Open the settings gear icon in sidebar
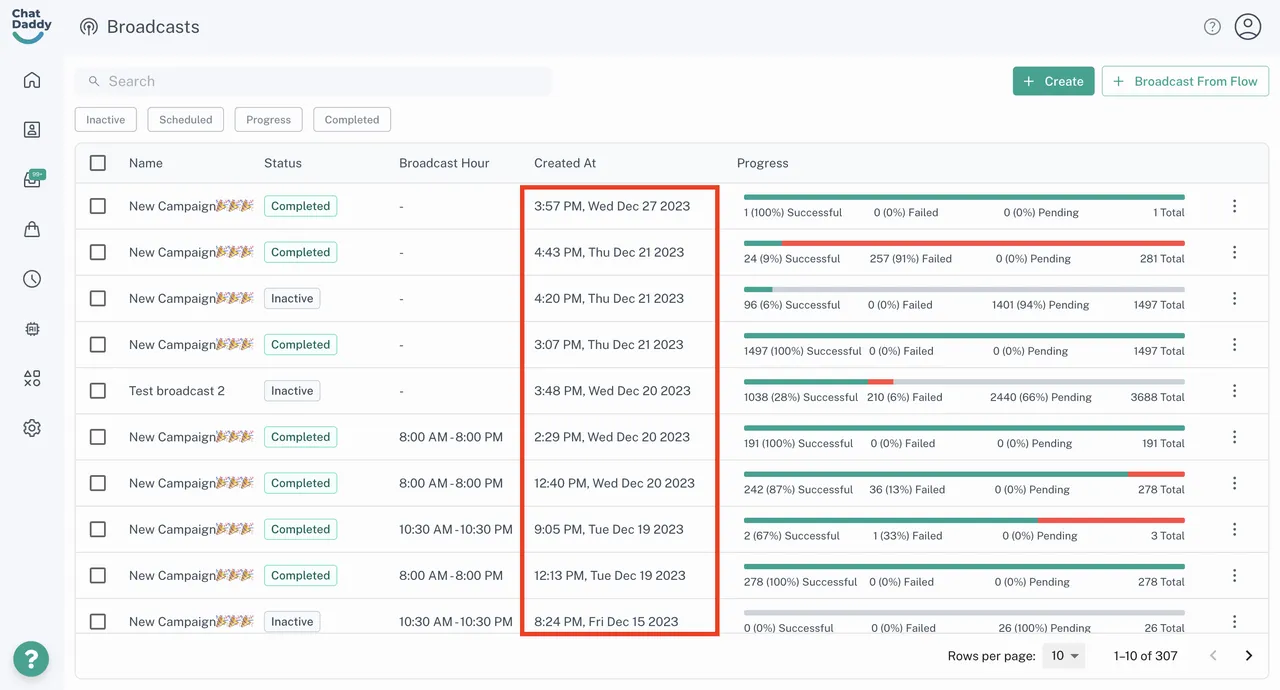Viewport: 1280px width, 690px height. click(32, 428)
